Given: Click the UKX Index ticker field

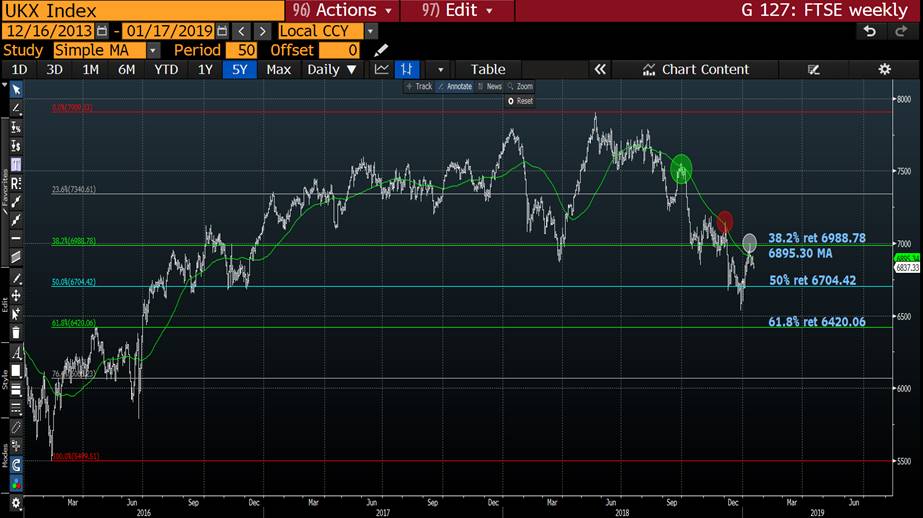Looking at the screenshot, I should click(x=142, y=10).
